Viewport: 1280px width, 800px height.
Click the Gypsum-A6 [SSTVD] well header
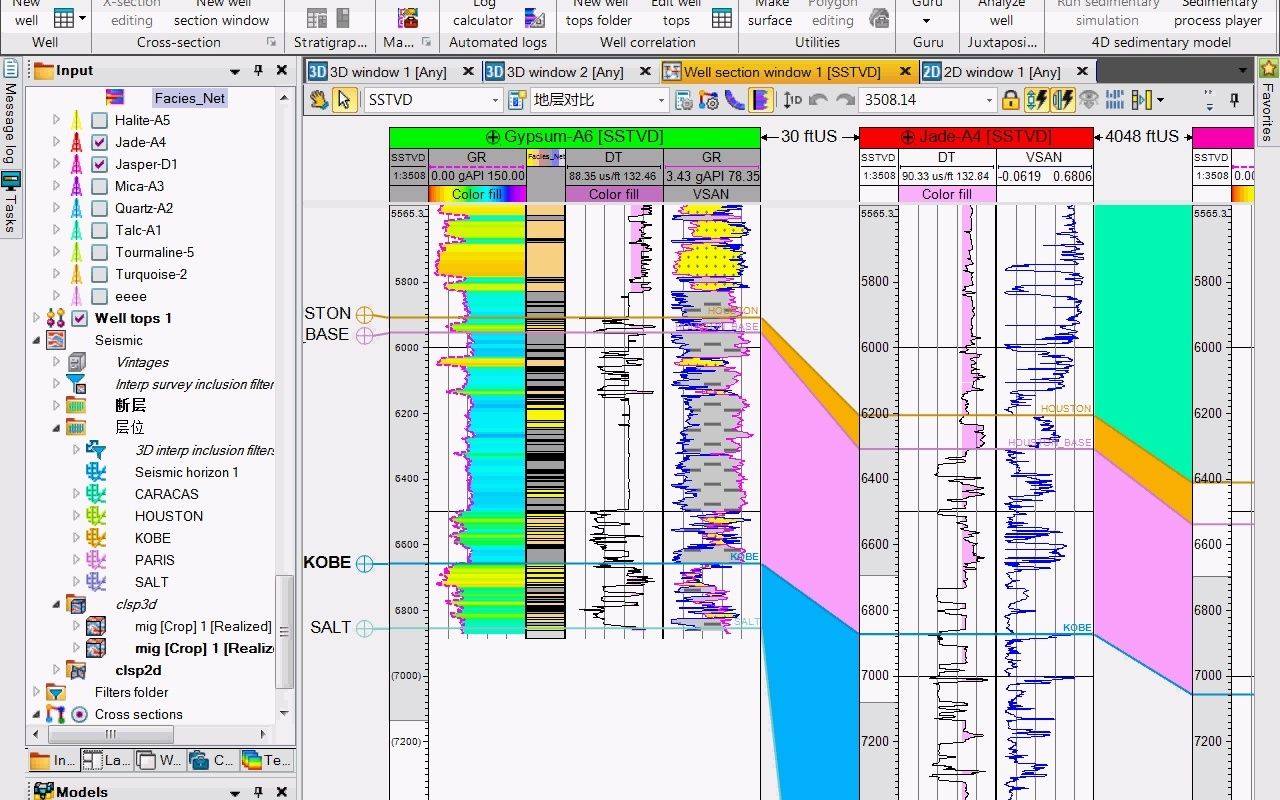[x=575, y=137]
